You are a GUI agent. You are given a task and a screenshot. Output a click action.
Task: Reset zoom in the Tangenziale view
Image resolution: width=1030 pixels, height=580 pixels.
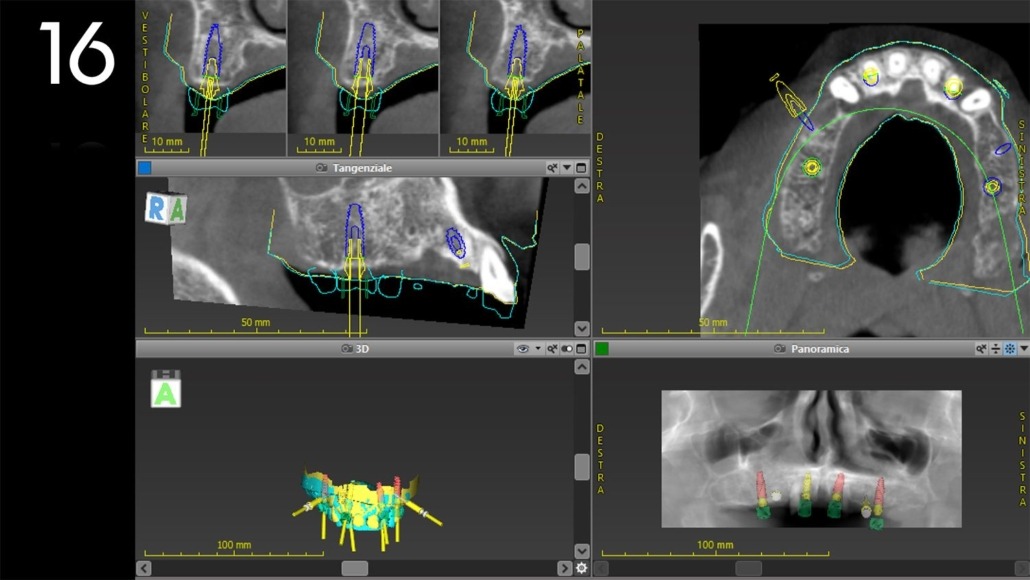552,168
